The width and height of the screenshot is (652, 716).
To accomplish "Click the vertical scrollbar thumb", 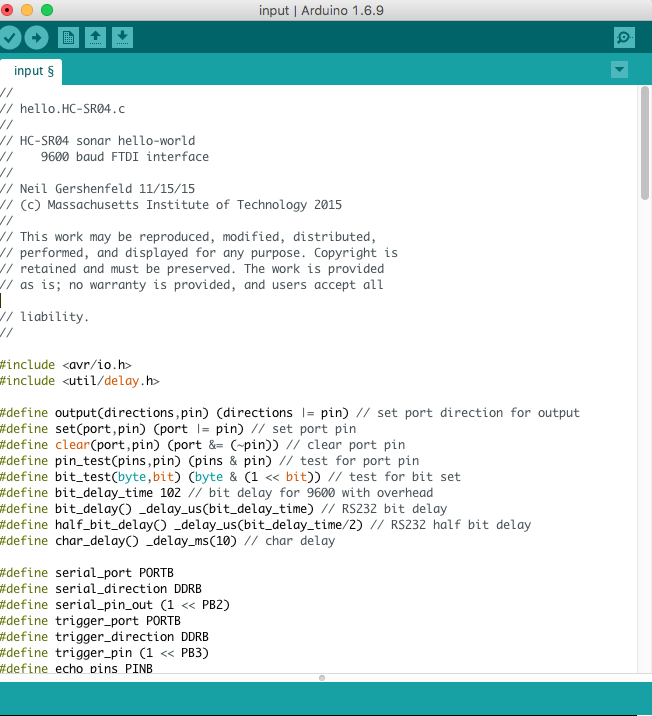I will [645, 143].
